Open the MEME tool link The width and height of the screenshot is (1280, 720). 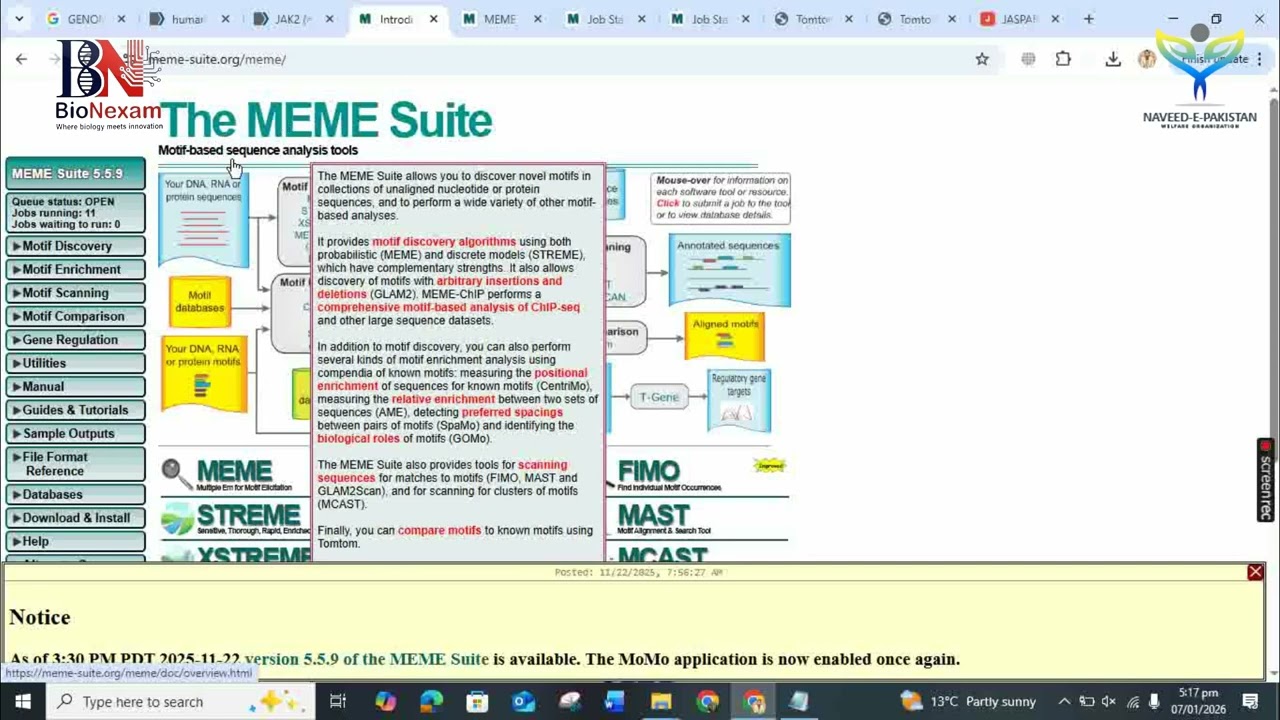(x=234, y=471)
